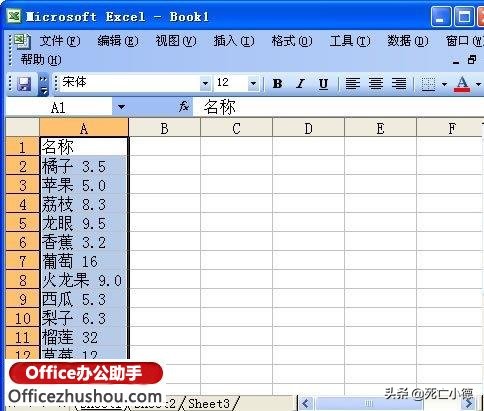Select column A header

[x=84, y=127]
